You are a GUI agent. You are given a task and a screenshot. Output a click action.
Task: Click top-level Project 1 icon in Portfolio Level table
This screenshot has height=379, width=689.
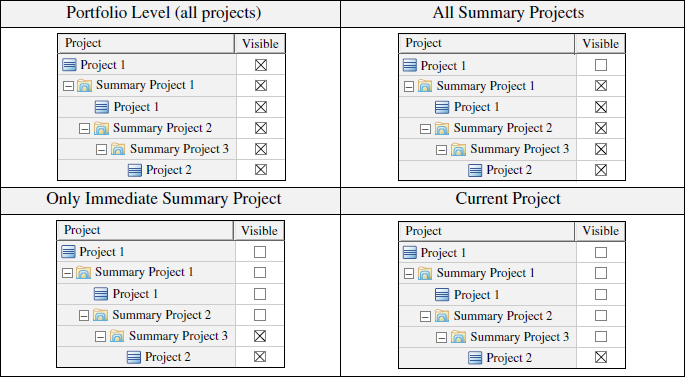pos(69,65)
